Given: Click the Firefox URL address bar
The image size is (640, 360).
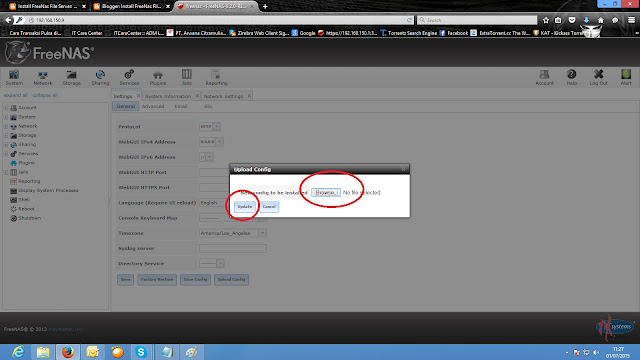Looking at the screenshot, I should (220, 20).
